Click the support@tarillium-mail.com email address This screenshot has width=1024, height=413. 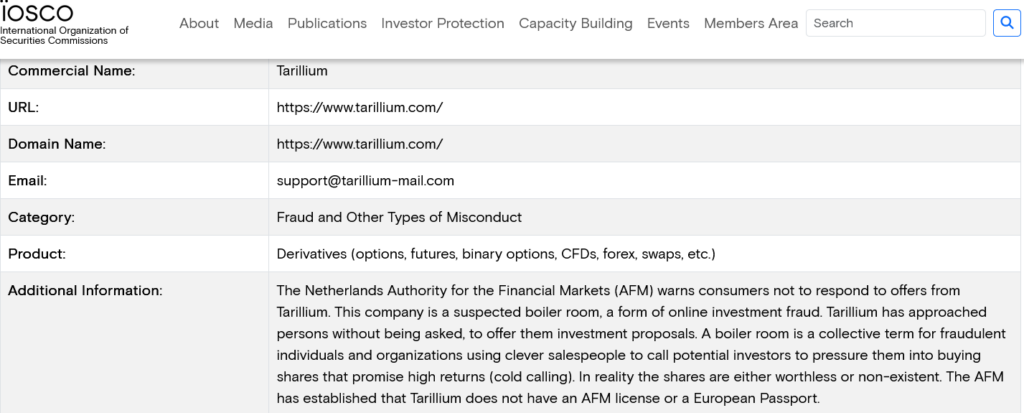pyautogui.click(x=366, y=181)
